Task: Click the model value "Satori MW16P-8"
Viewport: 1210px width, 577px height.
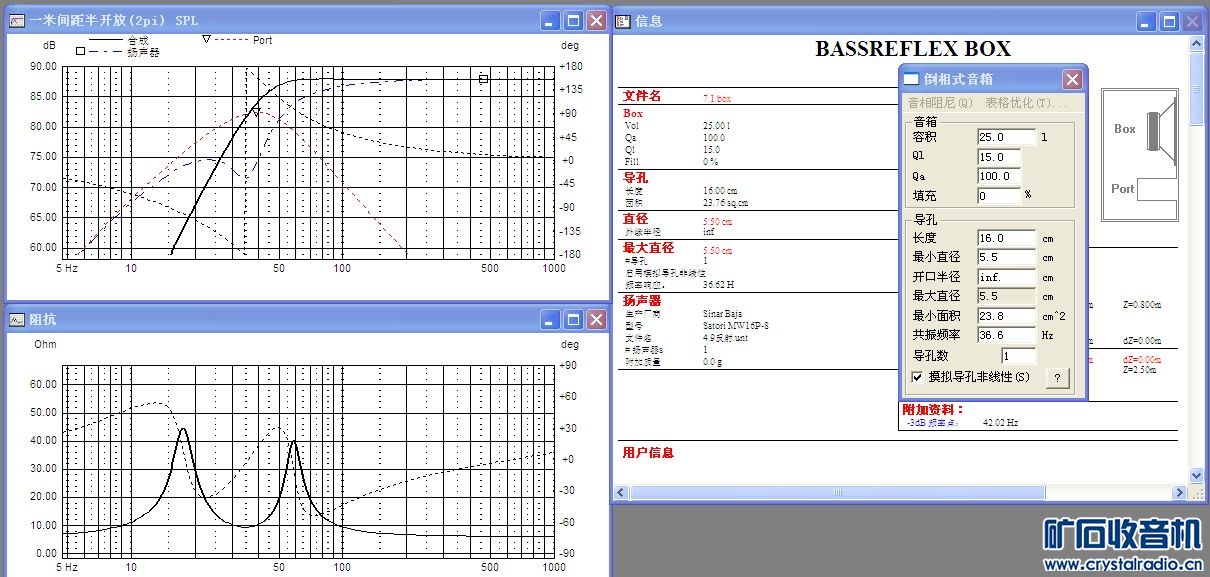Action: 736,326
